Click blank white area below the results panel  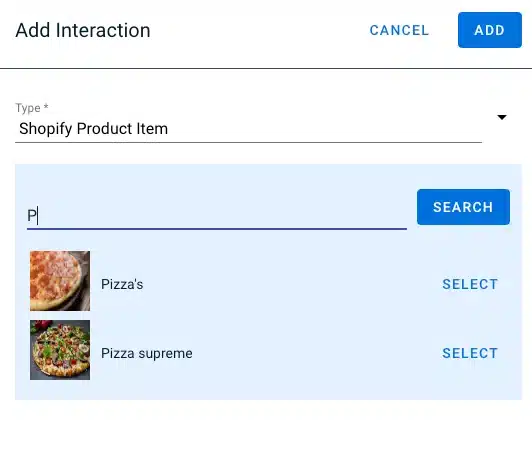(x=266, y=427)
